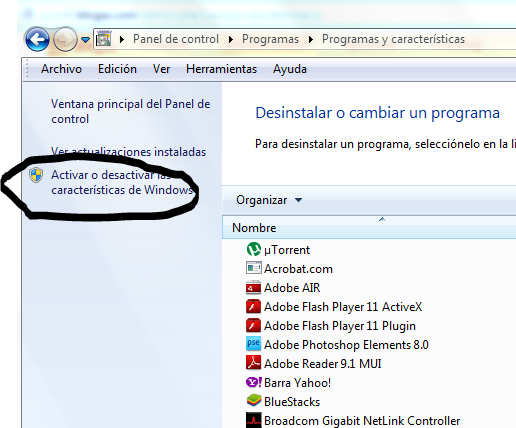
Task: Go back with the blue Back arrow
Action: point(37,39)
